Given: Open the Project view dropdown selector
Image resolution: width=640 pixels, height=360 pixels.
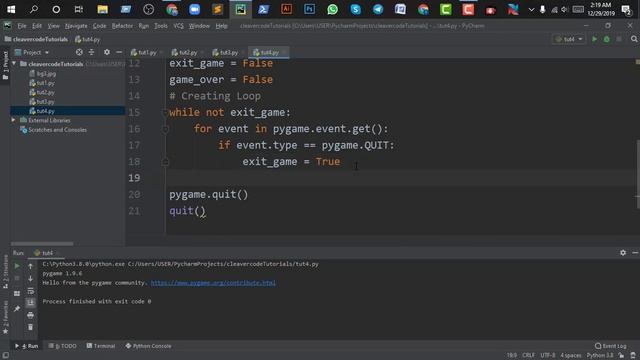Looking at the screenshot, I should point(32,52).
